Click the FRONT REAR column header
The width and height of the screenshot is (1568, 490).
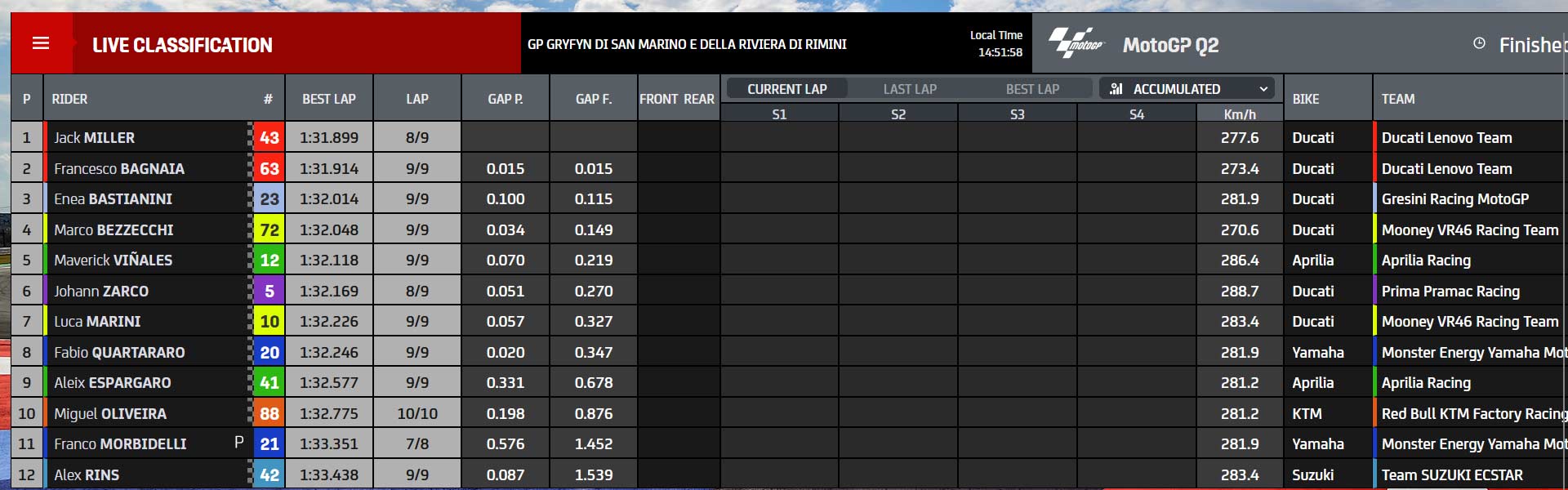[677, 99]
